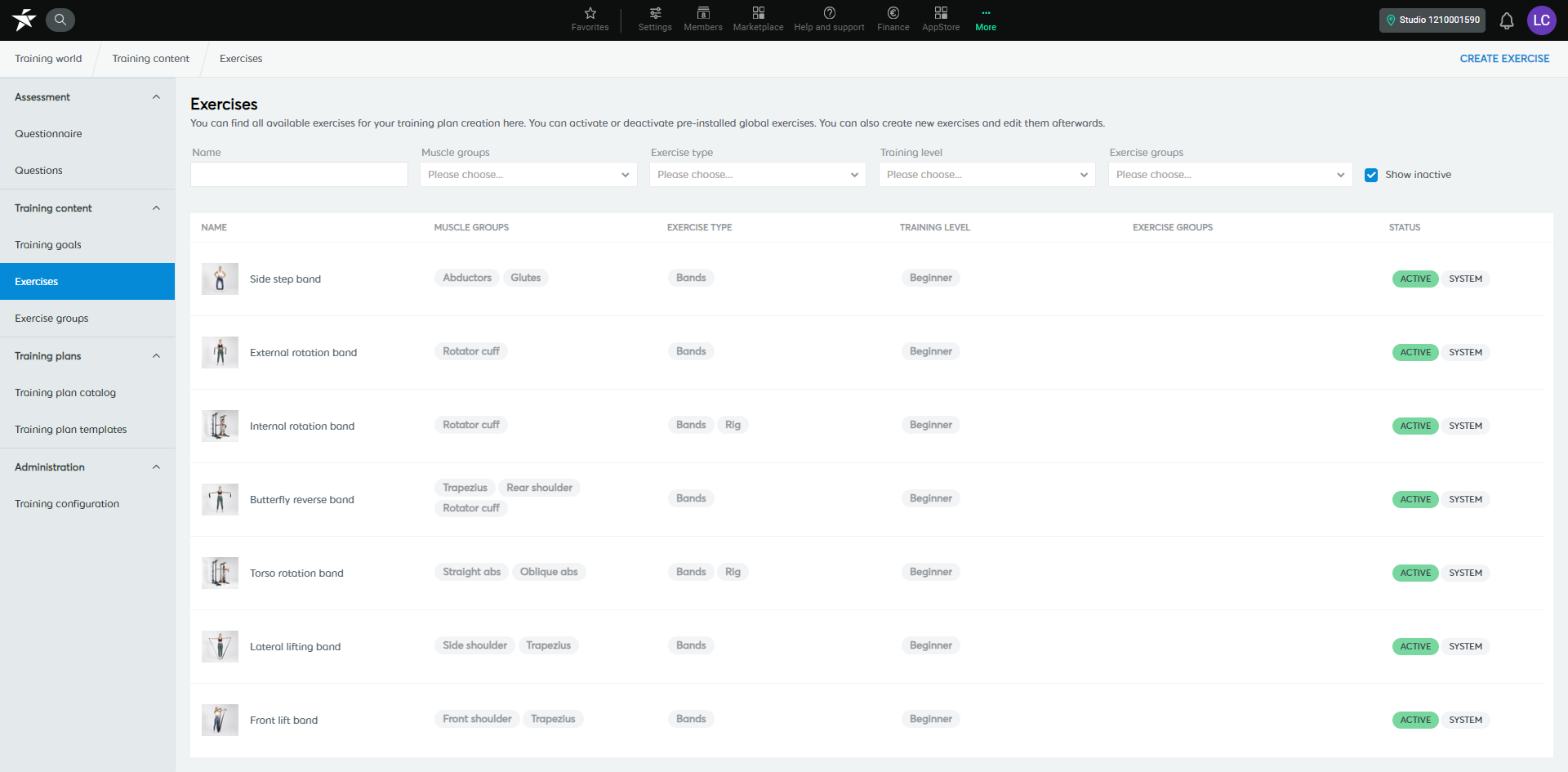
Task: Go to Training content breadcrumb
Action: point(150,59)
